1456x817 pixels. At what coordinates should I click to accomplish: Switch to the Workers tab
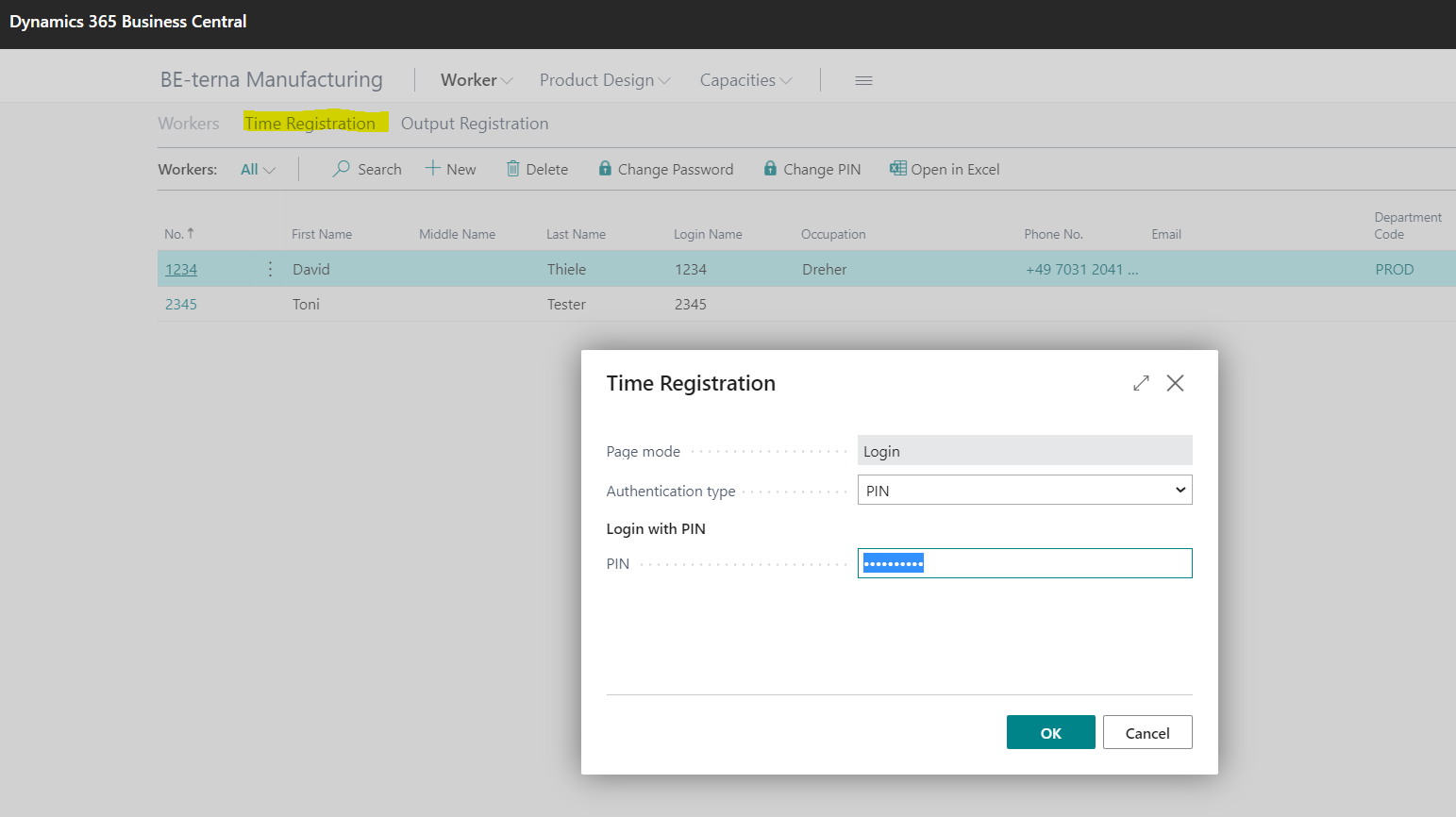click(189, 124)
